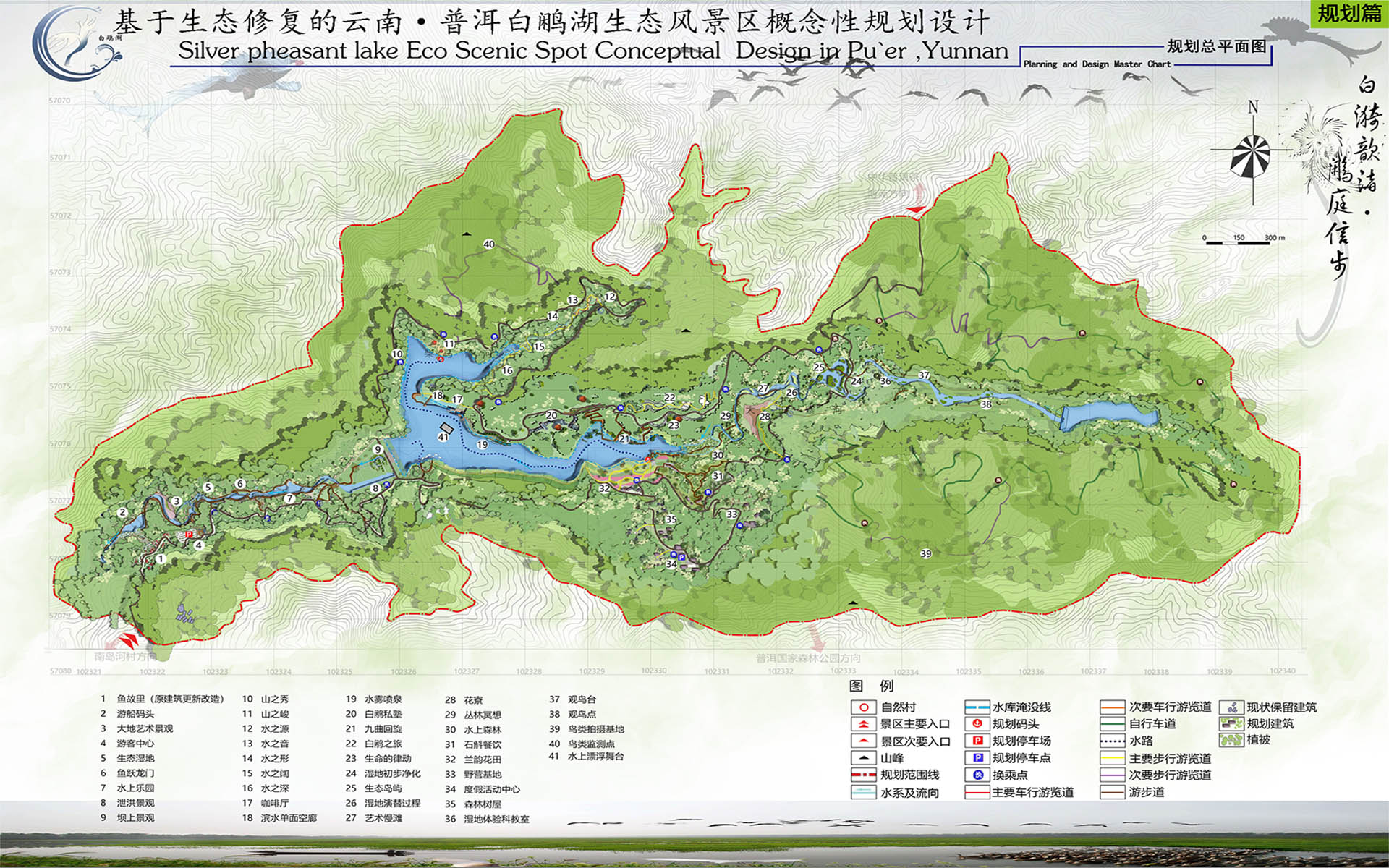
Task: Click the 植被 vegetation legend icon
Action: (x=1231, y=740)
